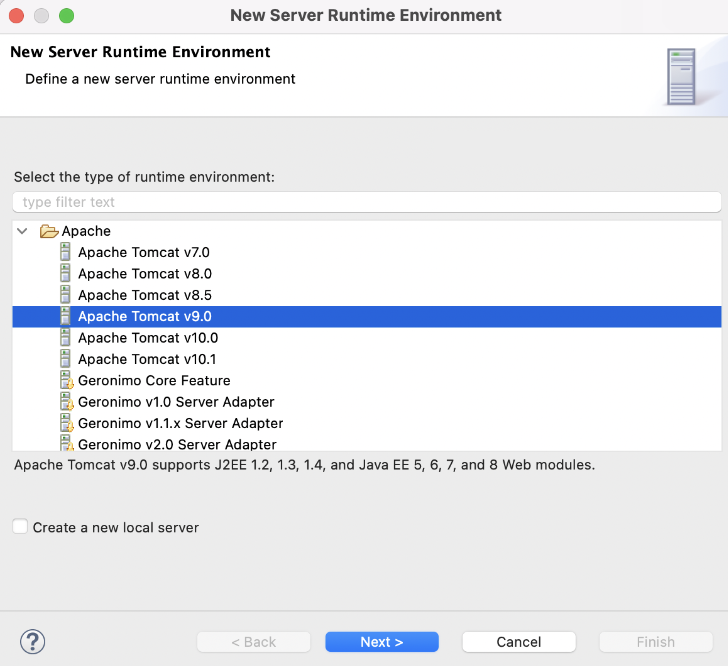Select Geronimo v1.1.x Server Adapter label
The image size is (728, 666).
(x=181, y=423)
